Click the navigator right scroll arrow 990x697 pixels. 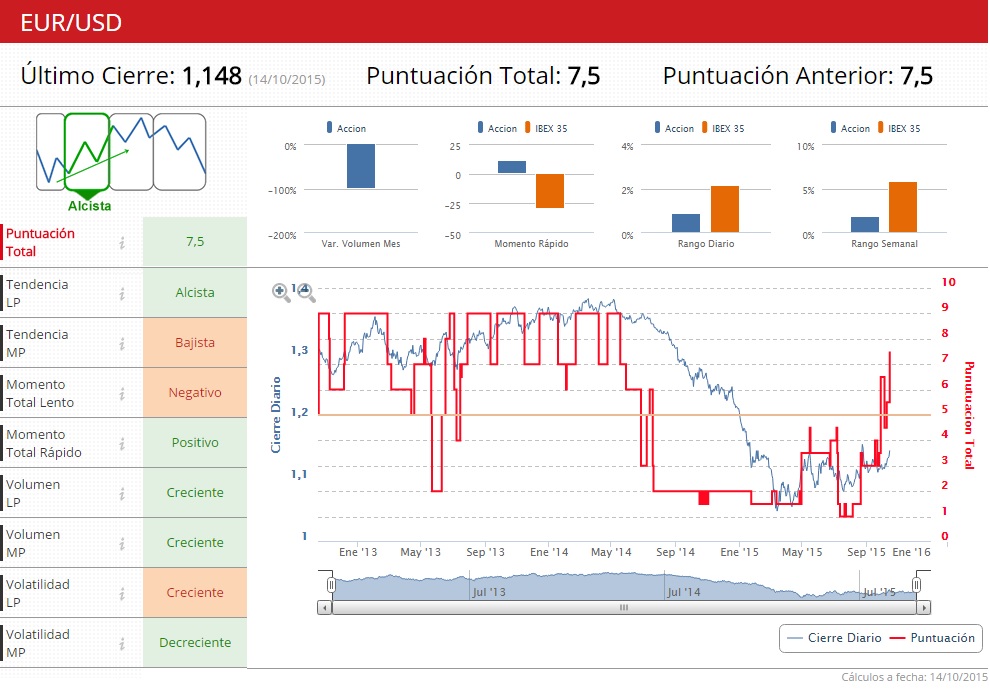(924, 608)
